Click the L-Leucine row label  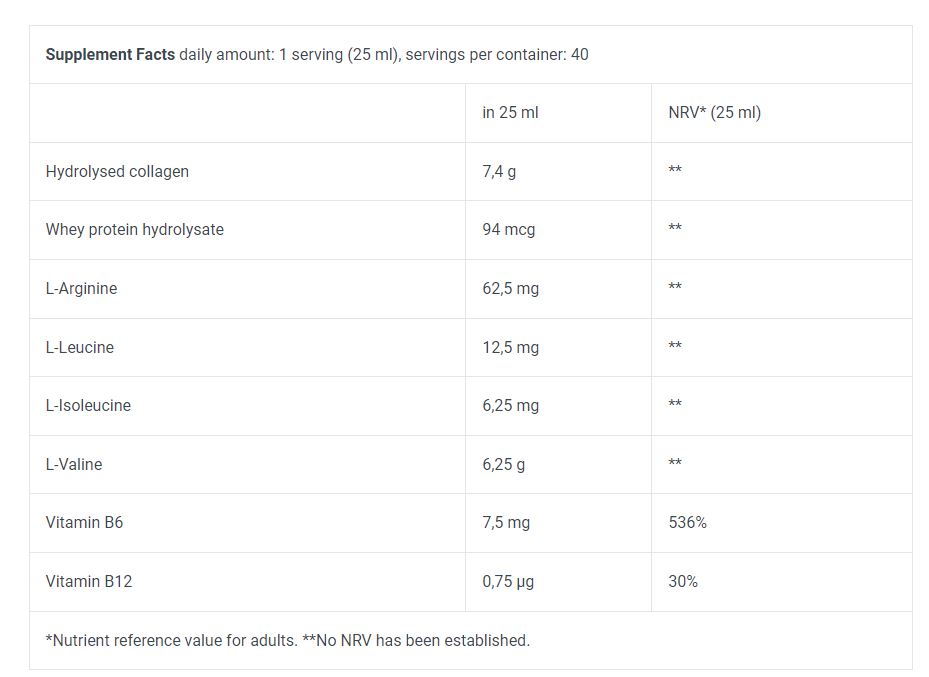[x=80, y=347]
